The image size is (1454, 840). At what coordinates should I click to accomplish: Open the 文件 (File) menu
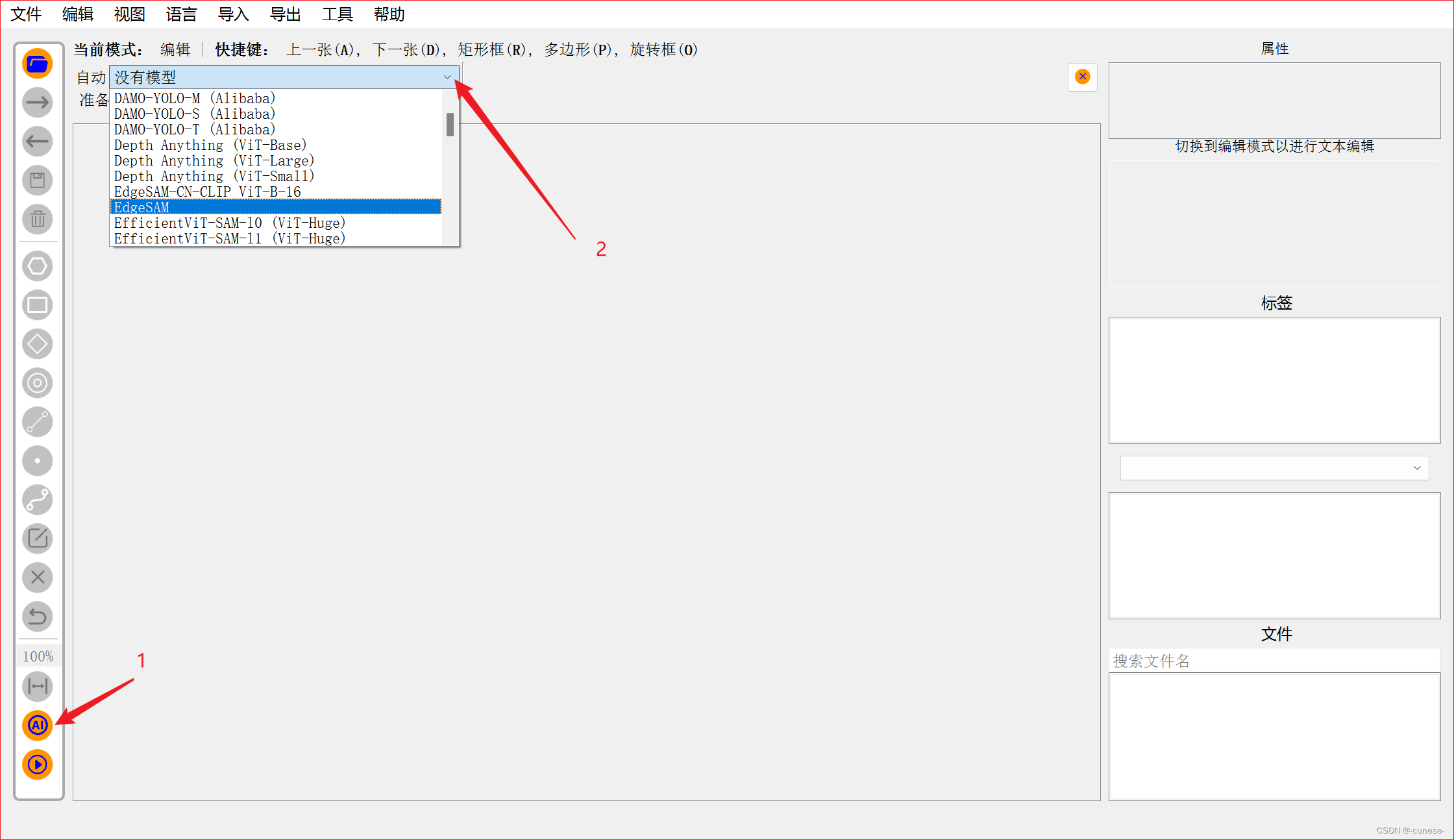pos(26,14)
